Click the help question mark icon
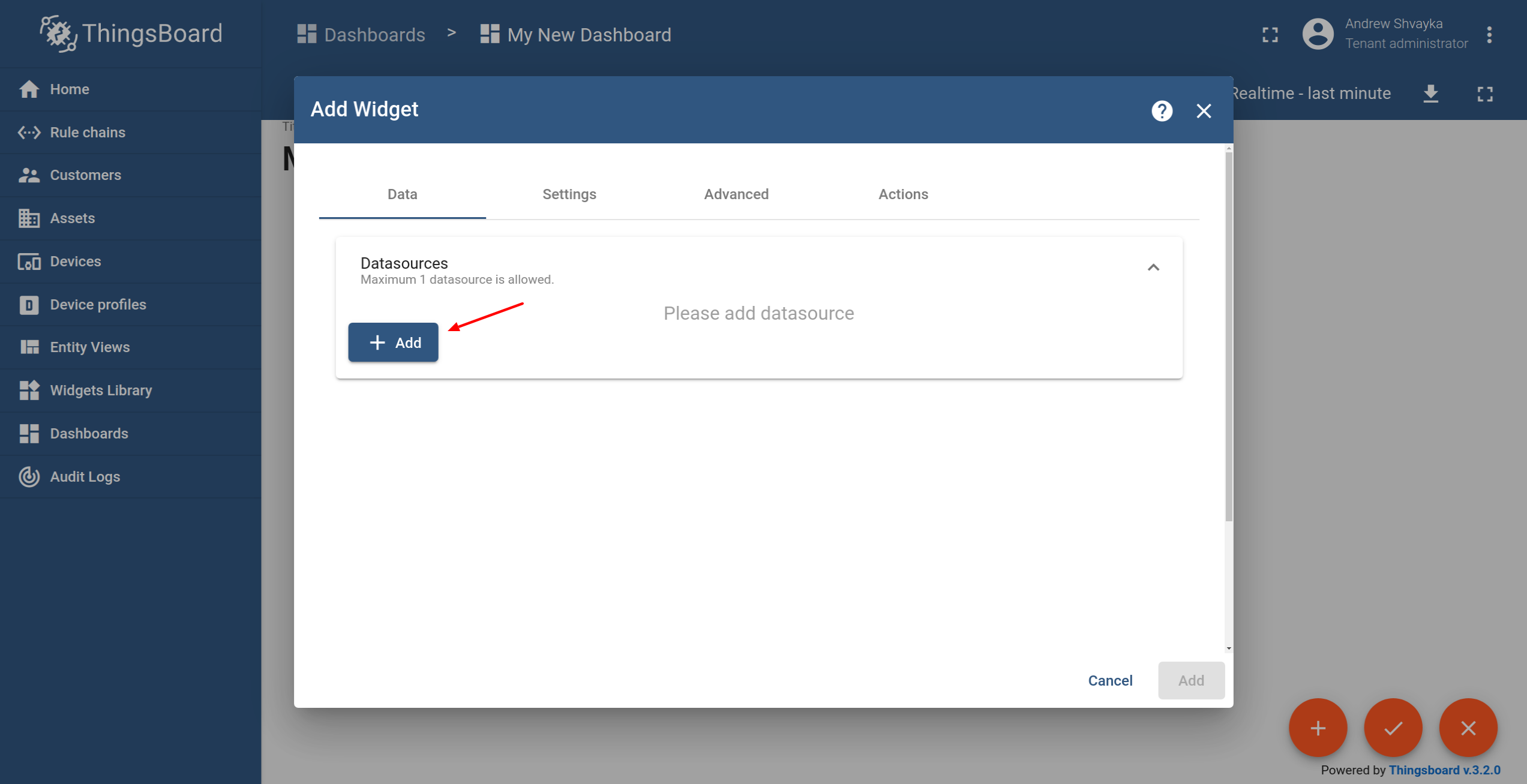This screenshot has height=784, width=1527. [1162, 111]
